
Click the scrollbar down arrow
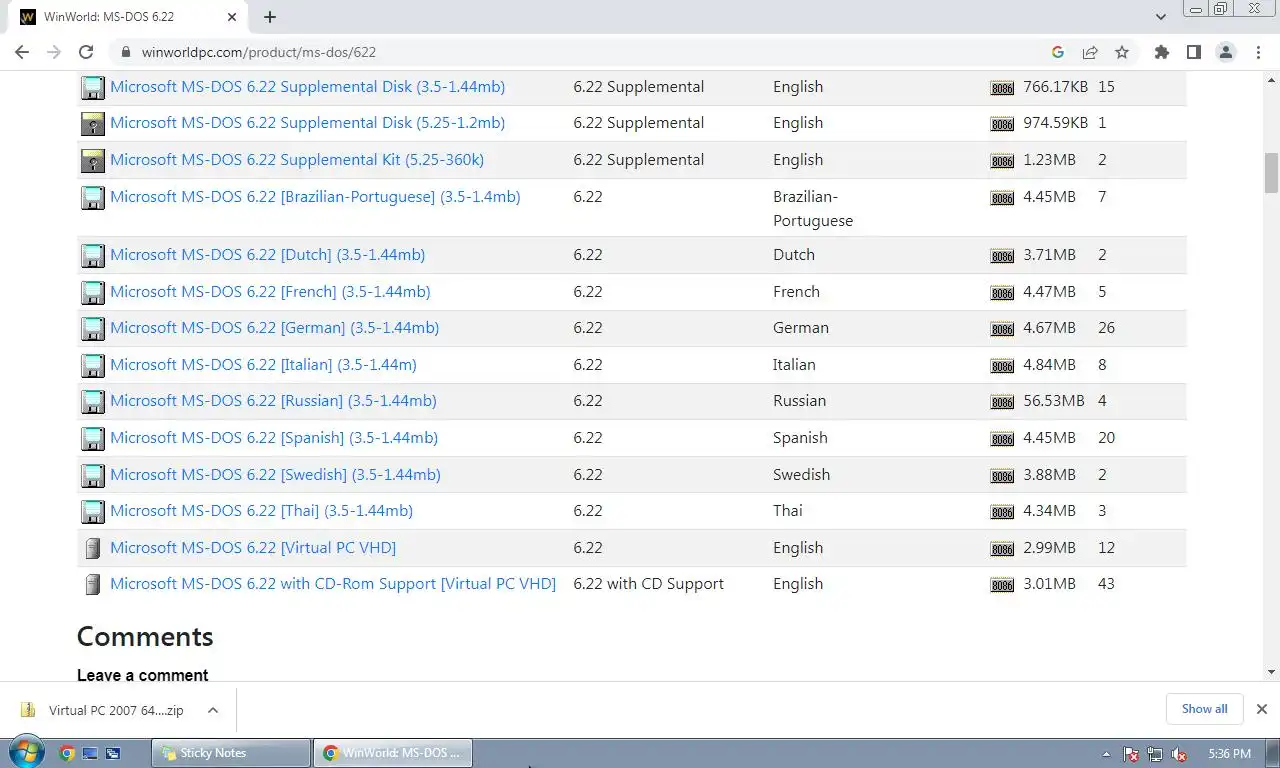click(1271, 672)
